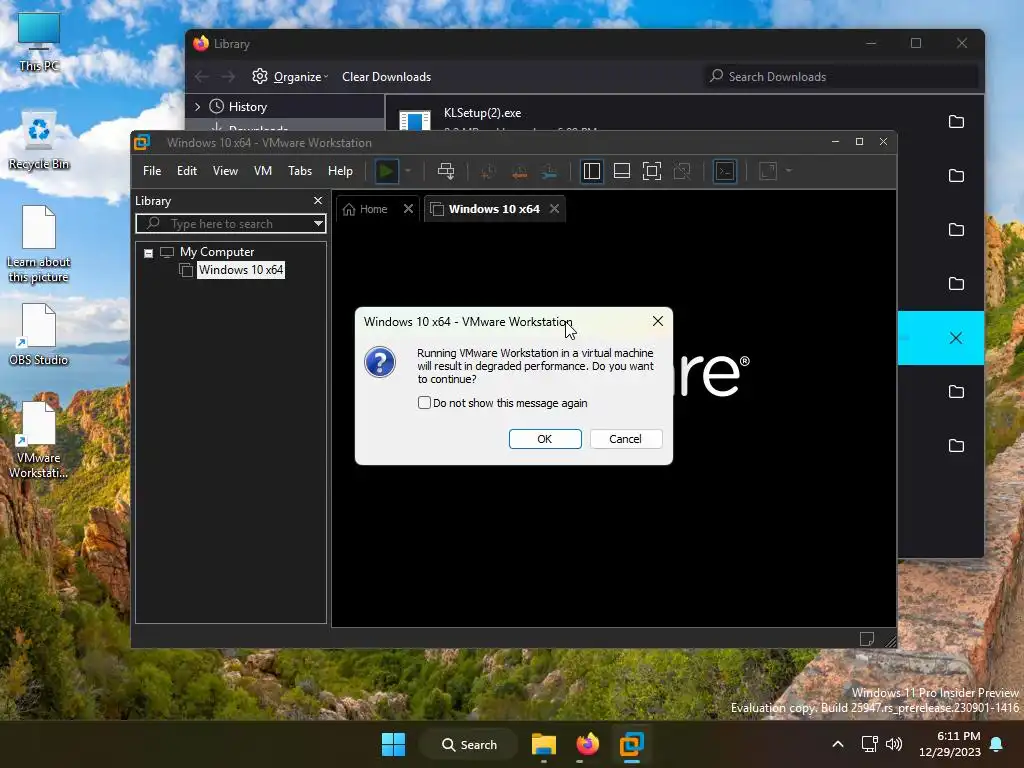Screen dimensions: 1024x768
Task: Close the Windows 10 x64 tab
Action: point(554,209)
